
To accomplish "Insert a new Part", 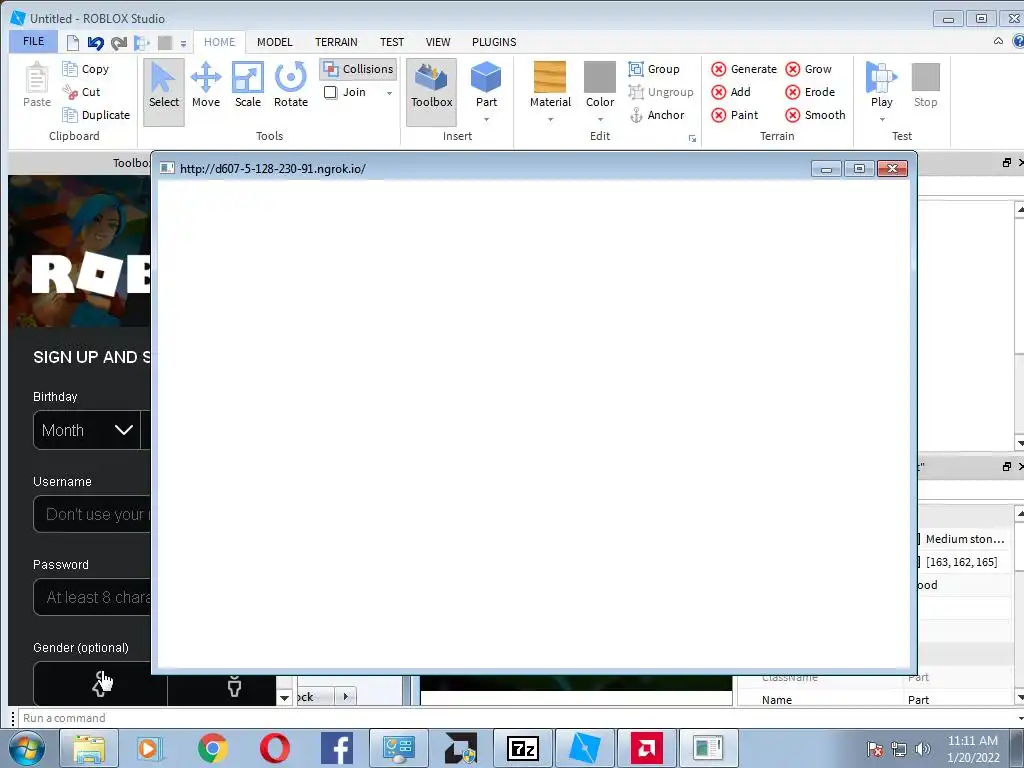I will (486, 84).
